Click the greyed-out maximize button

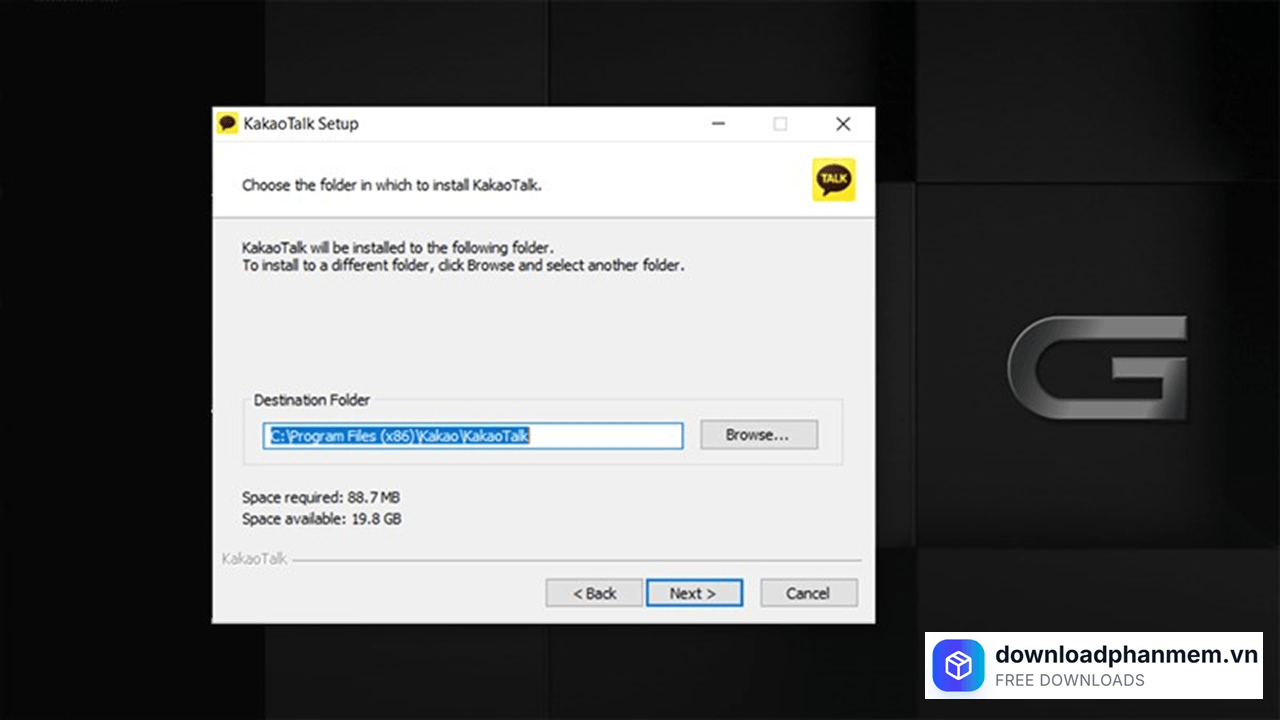[780, 124]
